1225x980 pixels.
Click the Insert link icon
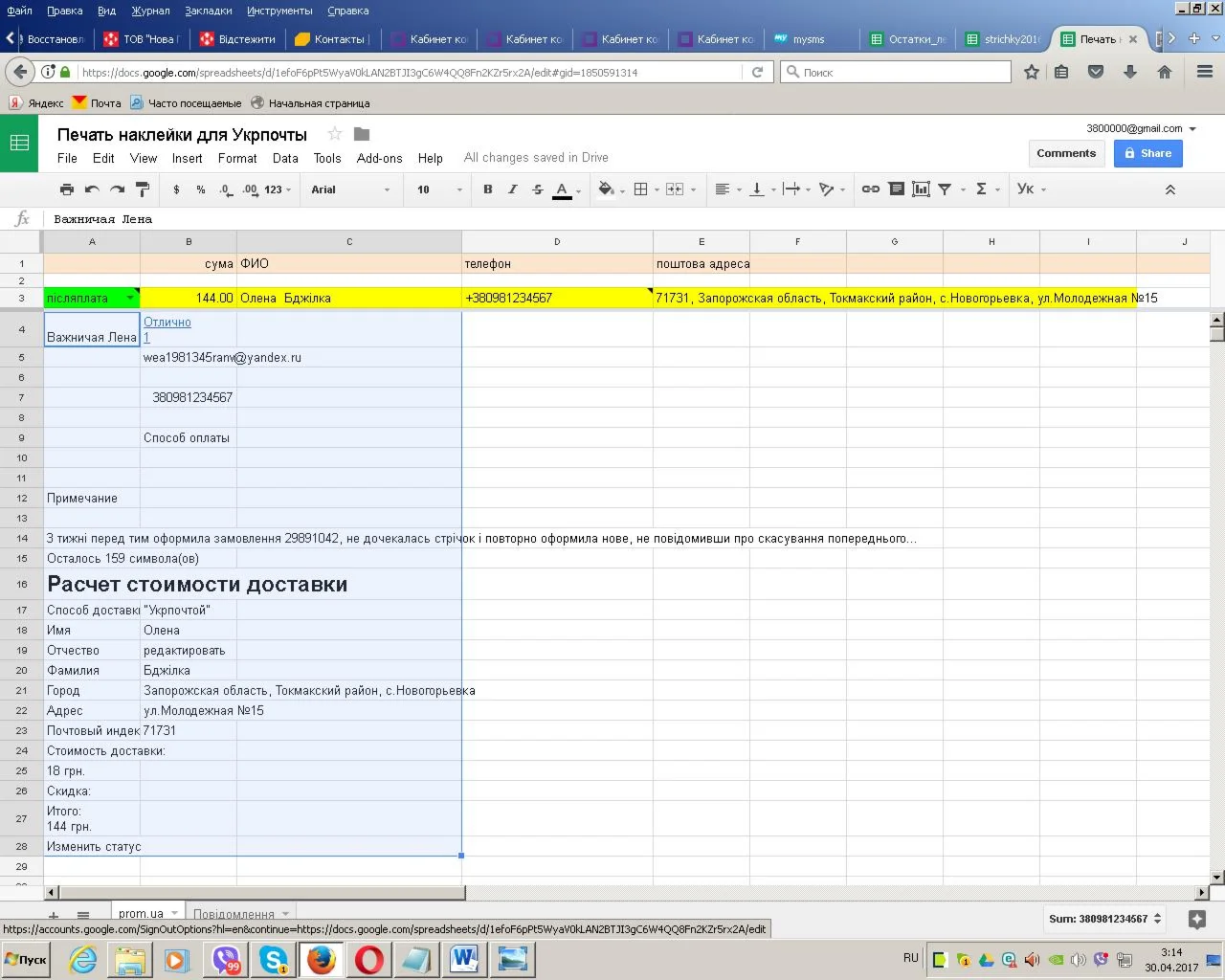(x=870, y=189)
